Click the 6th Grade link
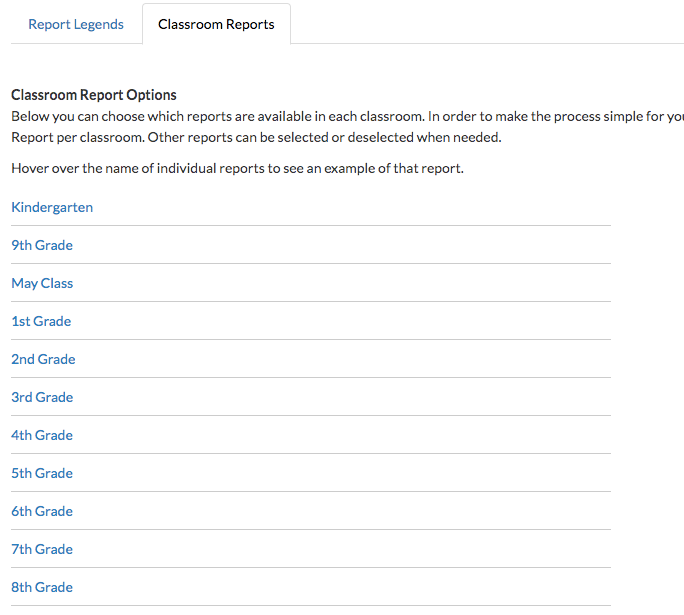684x615 pixels. click(42, 511)
